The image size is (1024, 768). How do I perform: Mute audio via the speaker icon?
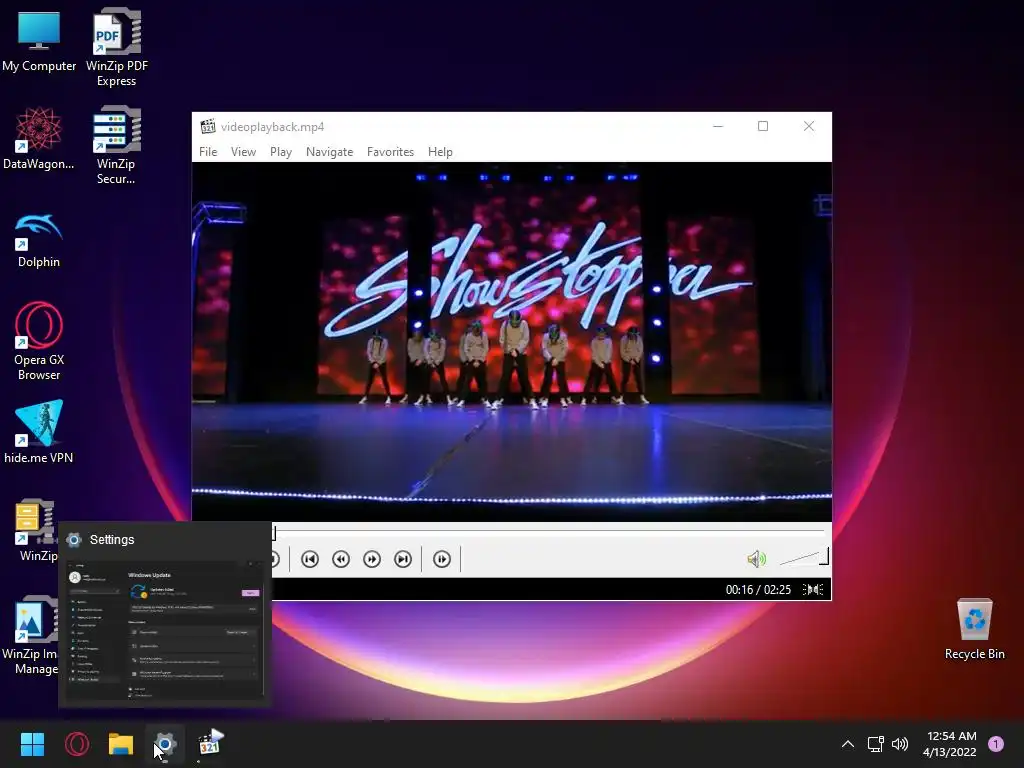[756, 559]
